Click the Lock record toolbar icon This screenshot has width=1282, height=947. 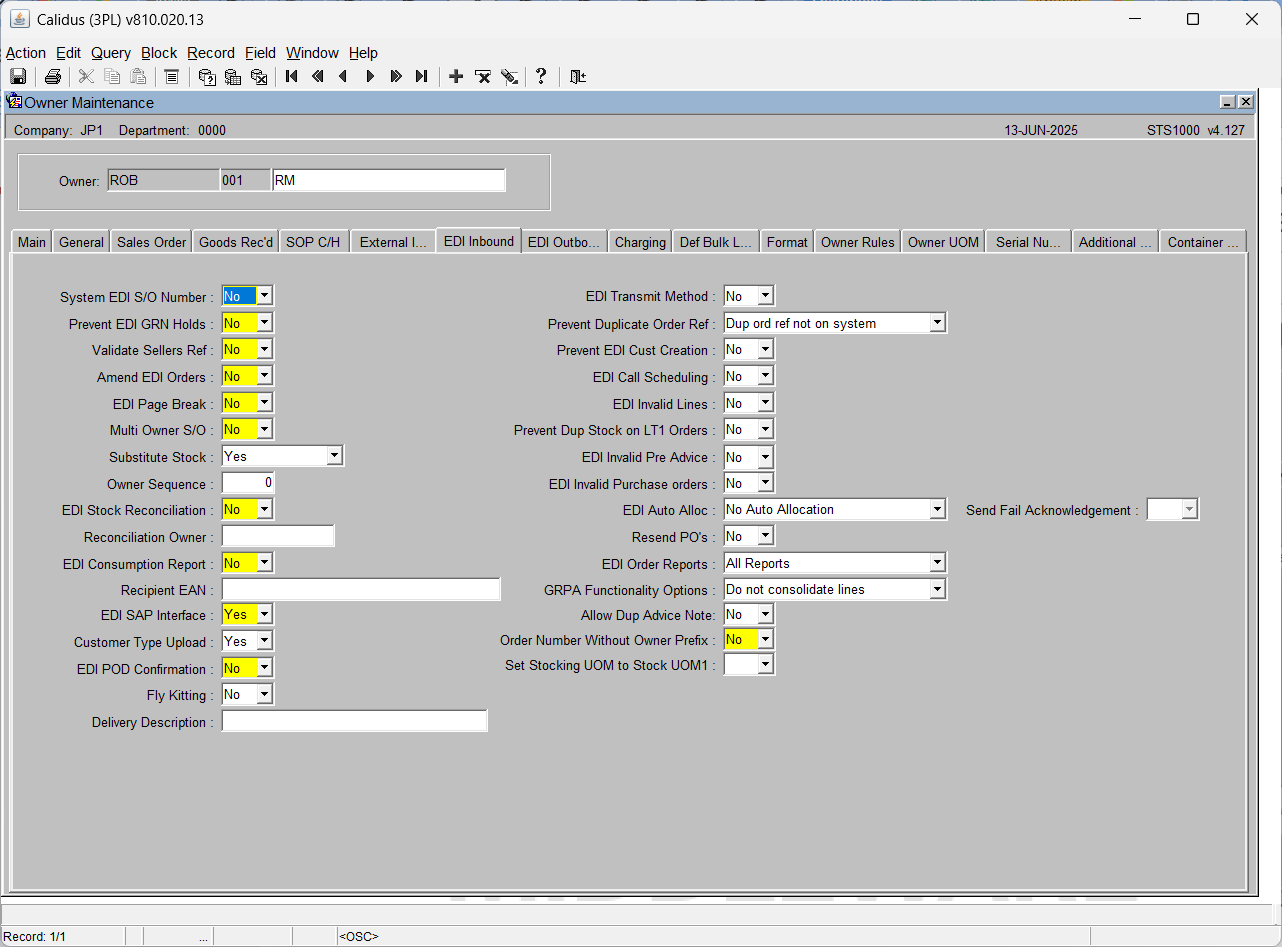[509, 76]
